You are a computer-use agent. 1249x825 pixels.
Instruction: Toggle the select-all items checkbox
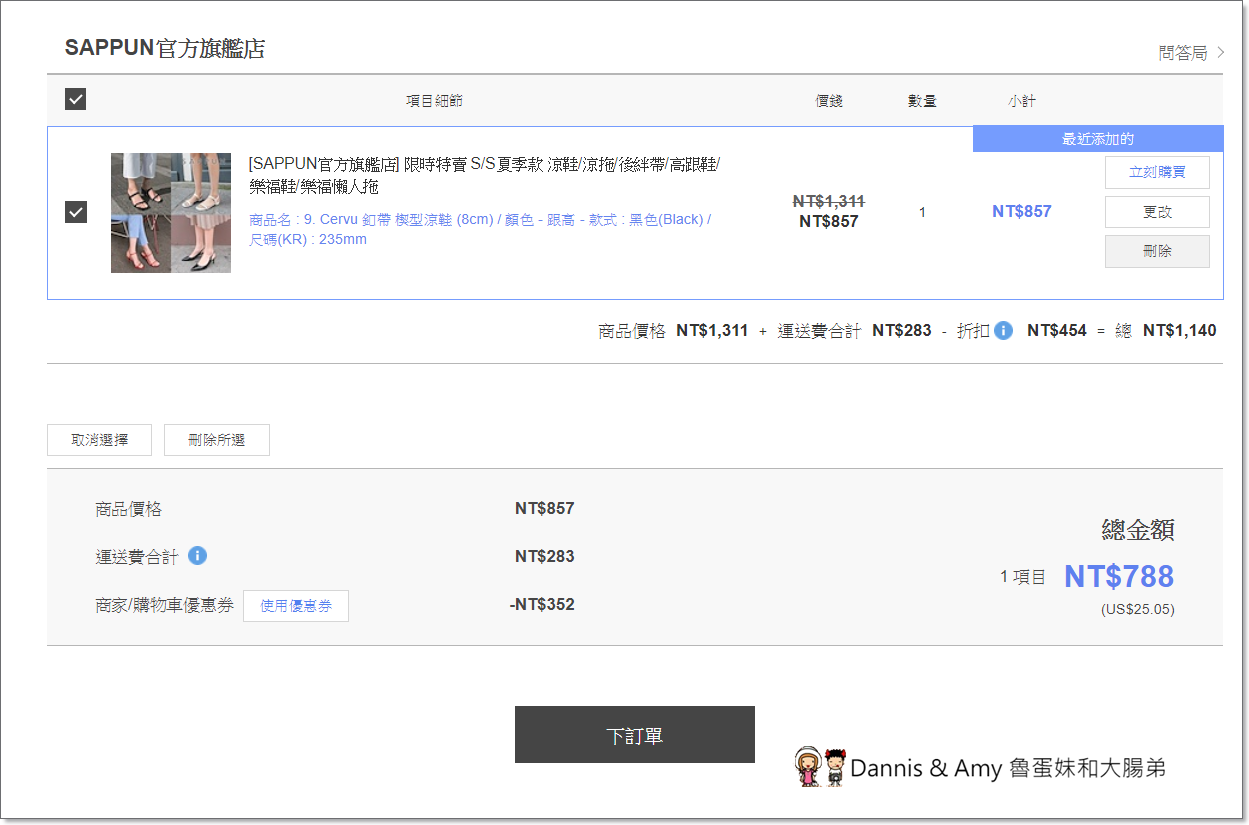click(75, 100)
